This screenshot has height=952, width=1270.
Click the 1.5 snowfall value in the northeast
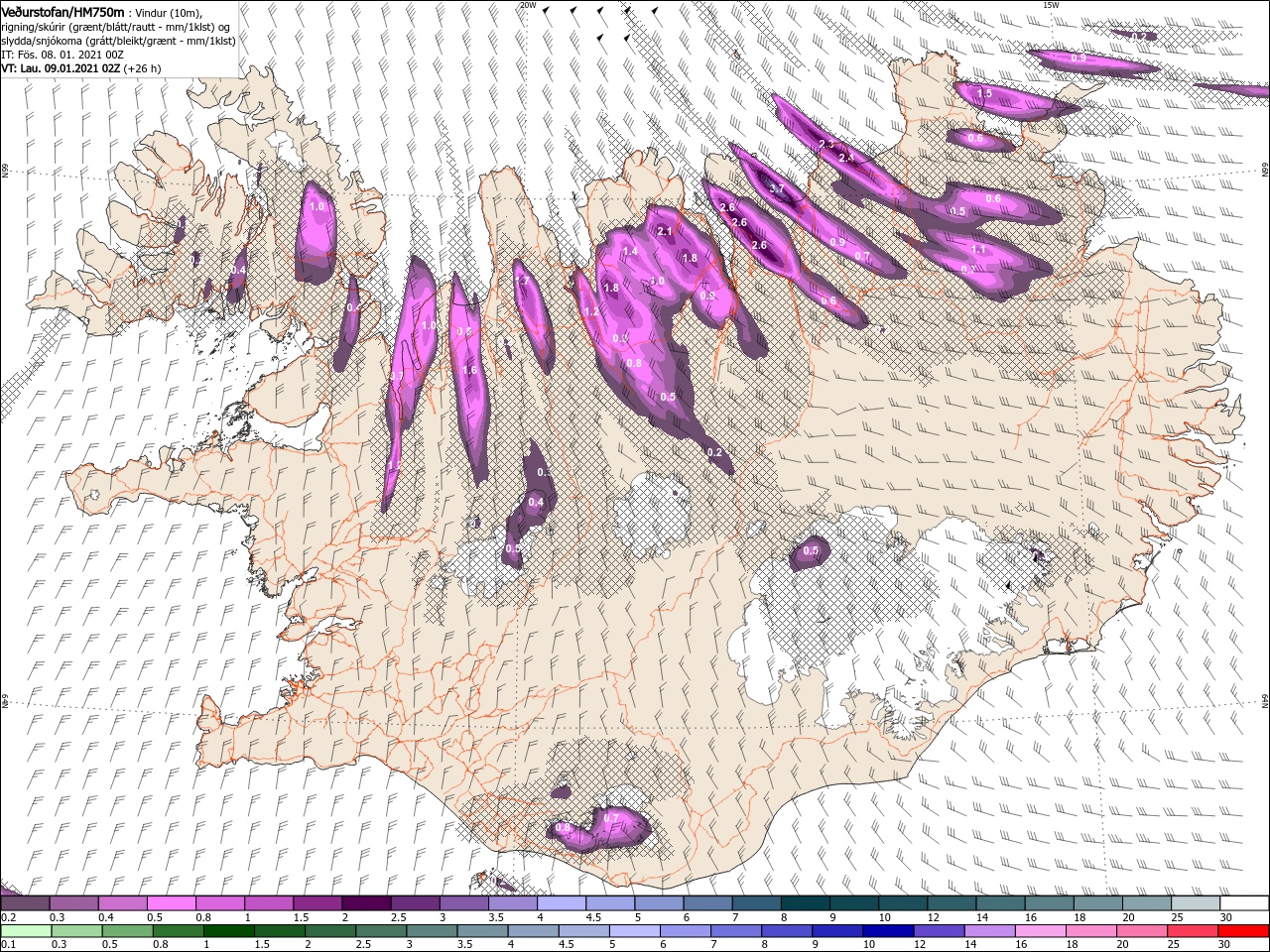pos(984,93)
